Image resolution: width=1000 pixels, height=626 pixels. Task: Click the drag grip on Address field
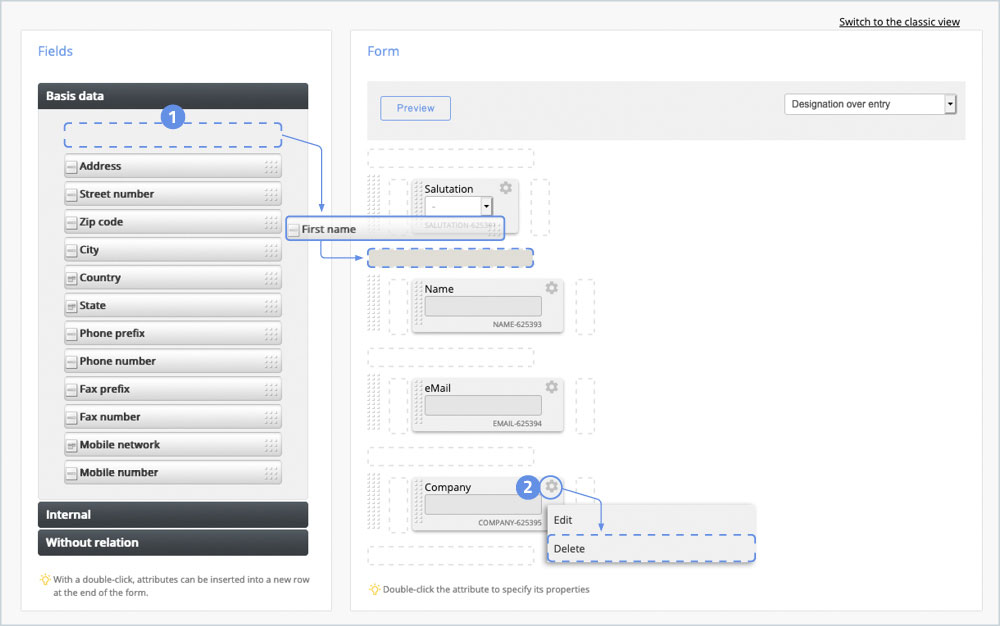click(271, 167)
